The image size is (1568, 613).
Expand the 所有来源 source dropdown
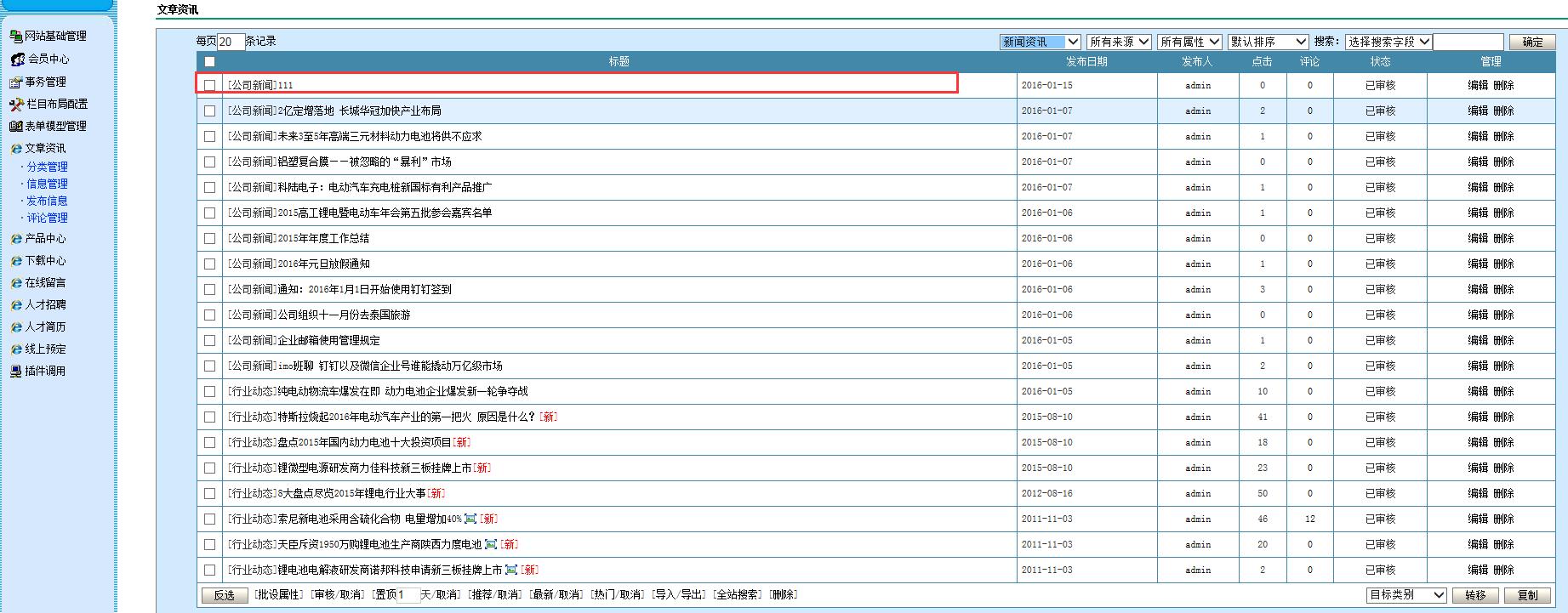1119,42
